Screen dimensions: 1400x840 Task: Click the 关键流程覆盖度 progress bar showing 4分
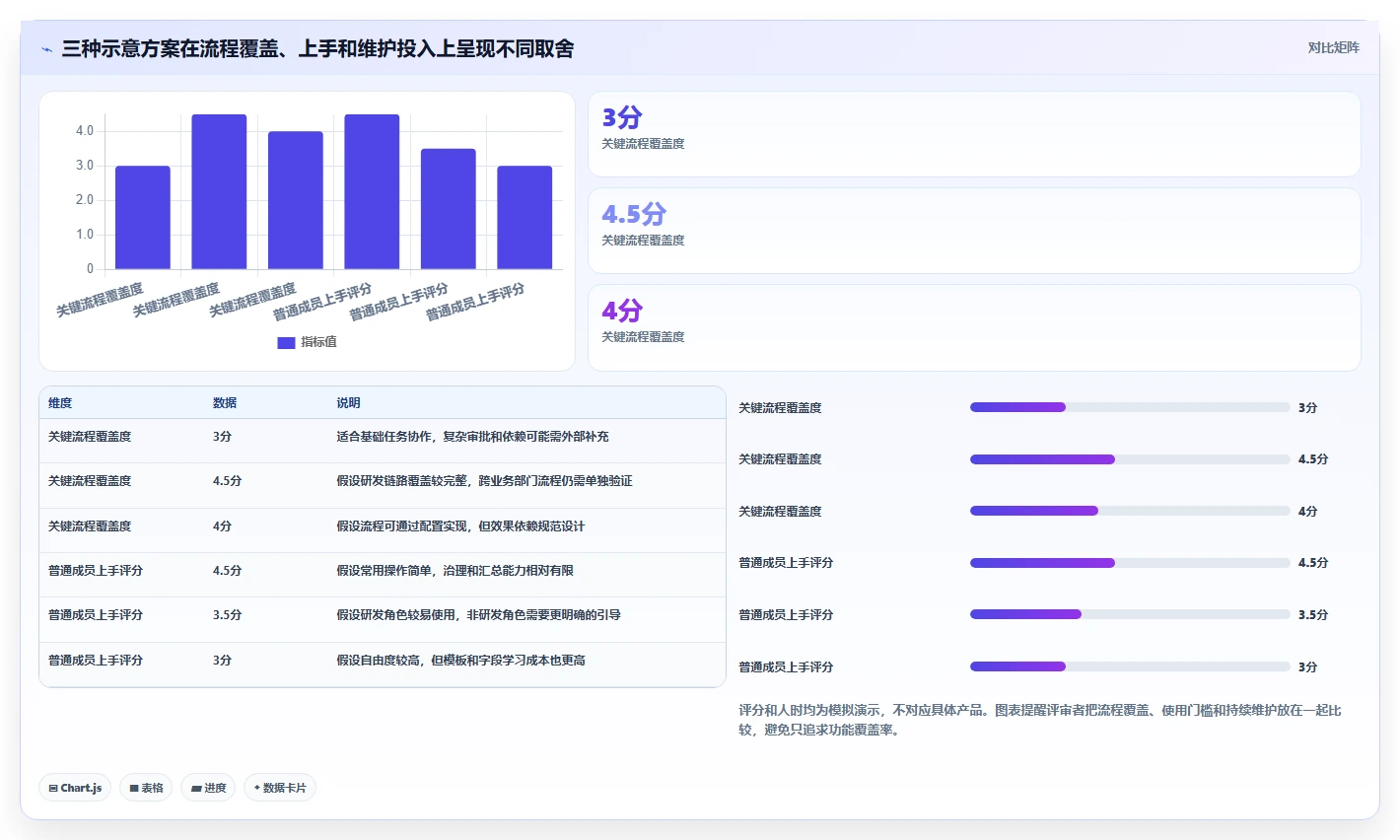pyautogui.click(x=1130, y=511)
